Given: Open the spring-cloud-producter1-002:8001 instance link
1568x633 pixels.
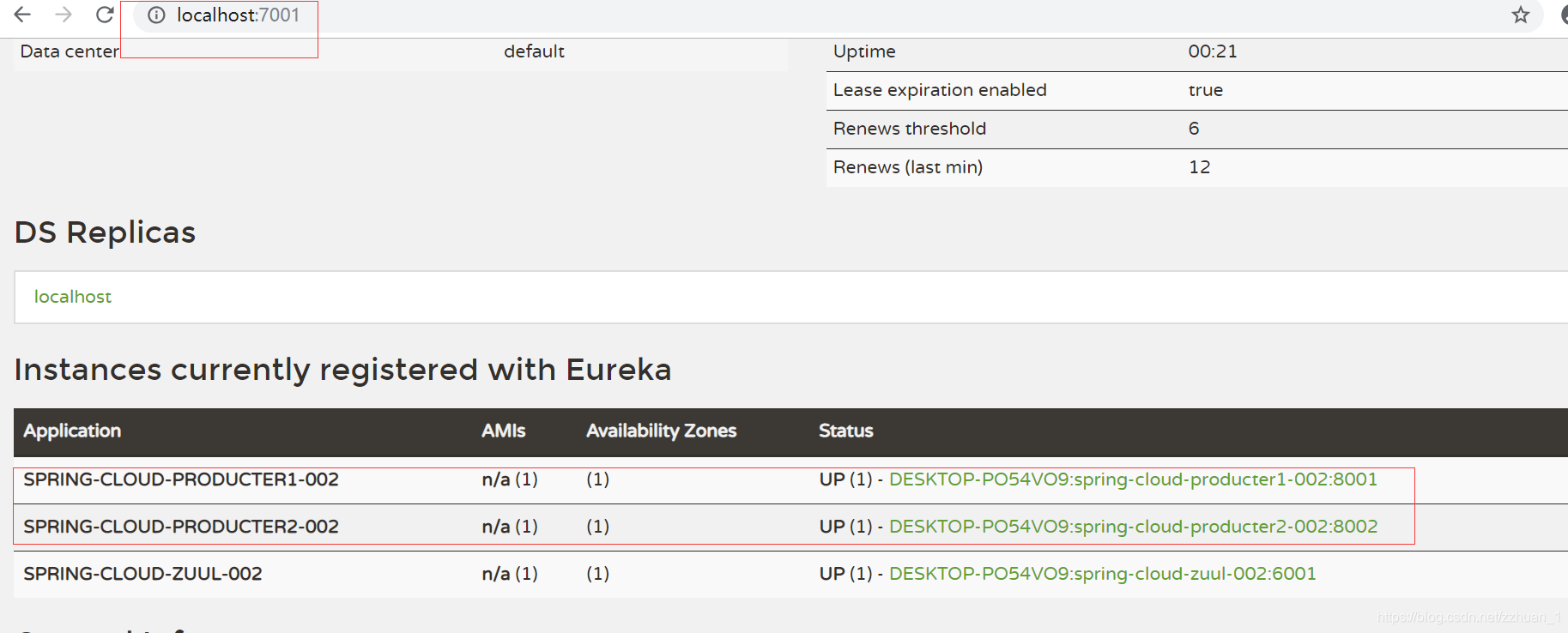Looking at the screenshot, I should (1133, 479).
